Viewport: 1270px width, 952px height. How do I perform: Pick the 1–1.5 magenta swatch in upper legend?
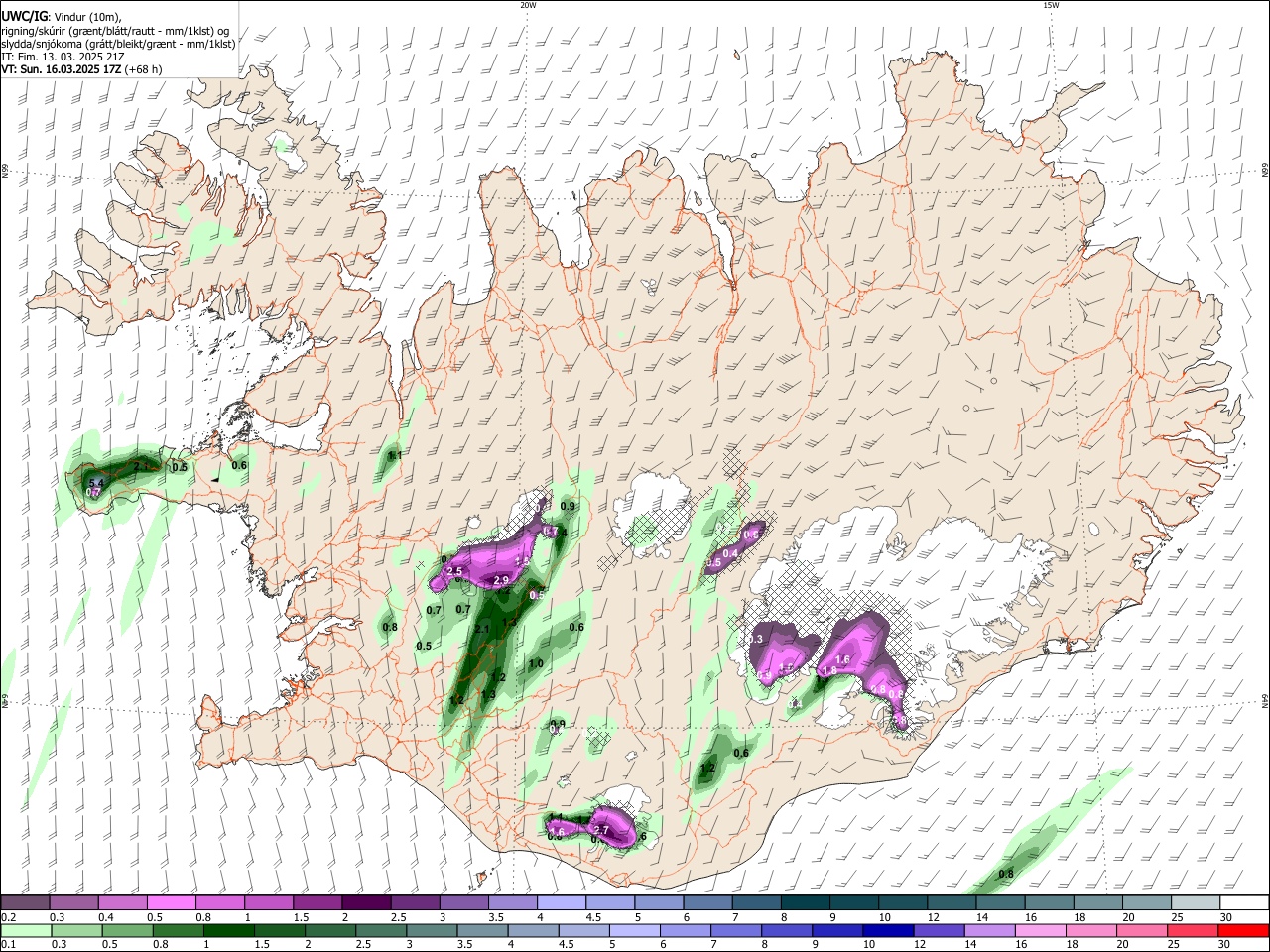point(268,903)
